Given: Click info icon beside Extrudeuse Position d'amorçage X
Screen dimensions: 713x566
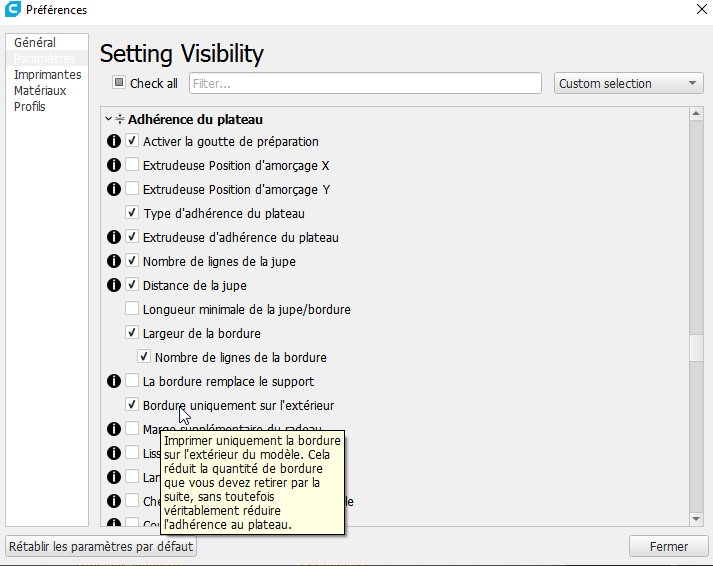Looking at the screenshot, I should [x=113, y=166].
